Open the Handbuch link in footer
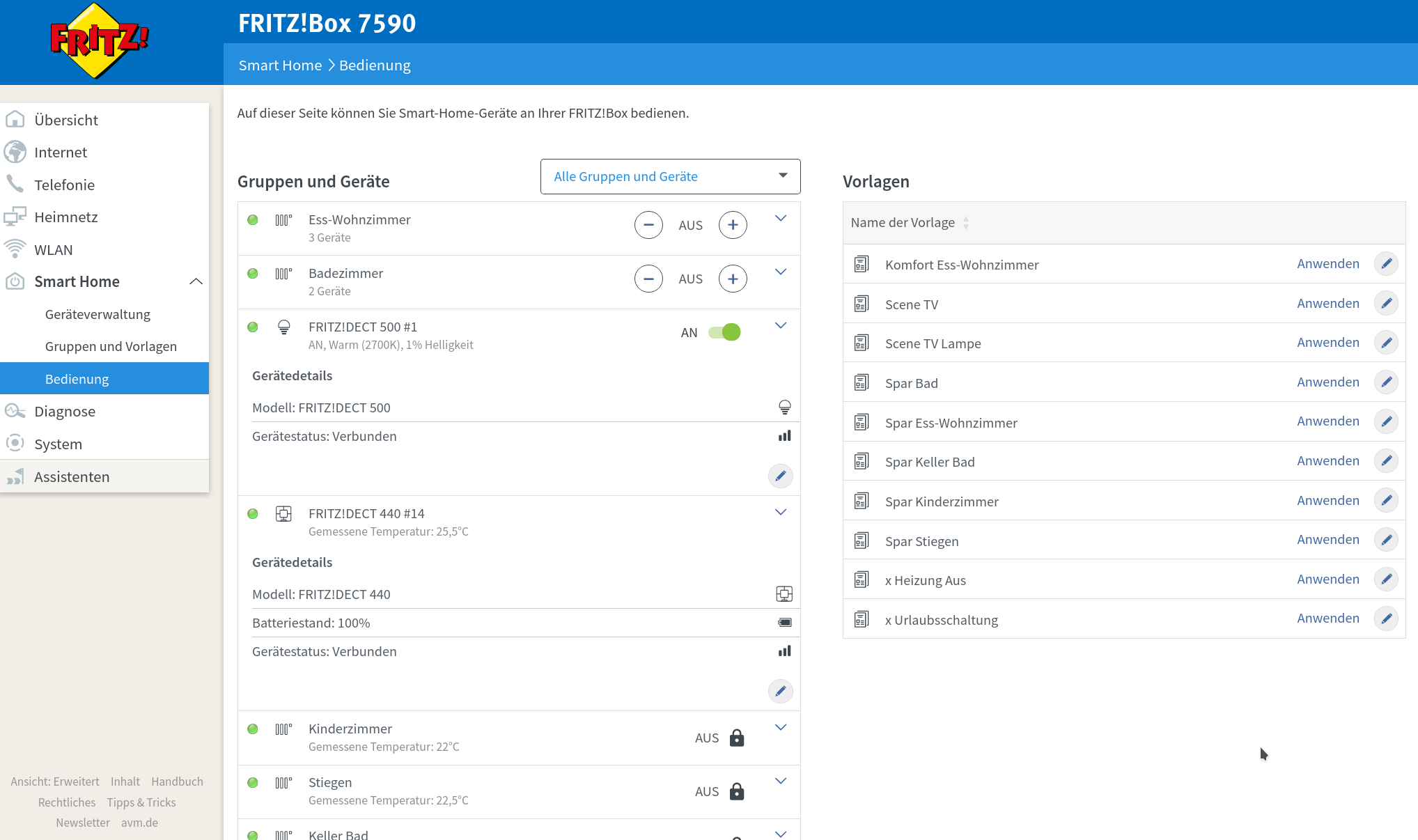The height and width of the screenshot is (840, 1418). (177, 781)
